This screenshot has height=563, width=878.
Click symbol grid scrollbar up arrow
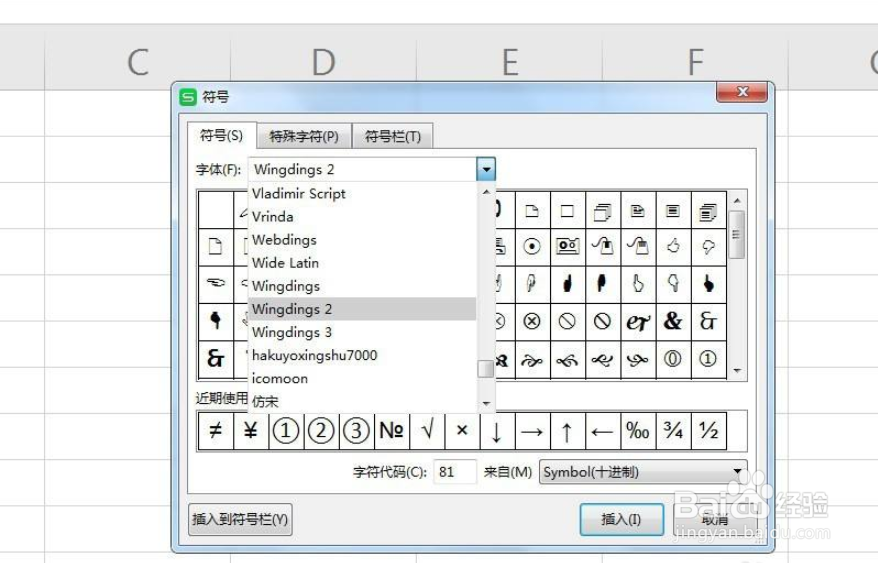[737, 200]
